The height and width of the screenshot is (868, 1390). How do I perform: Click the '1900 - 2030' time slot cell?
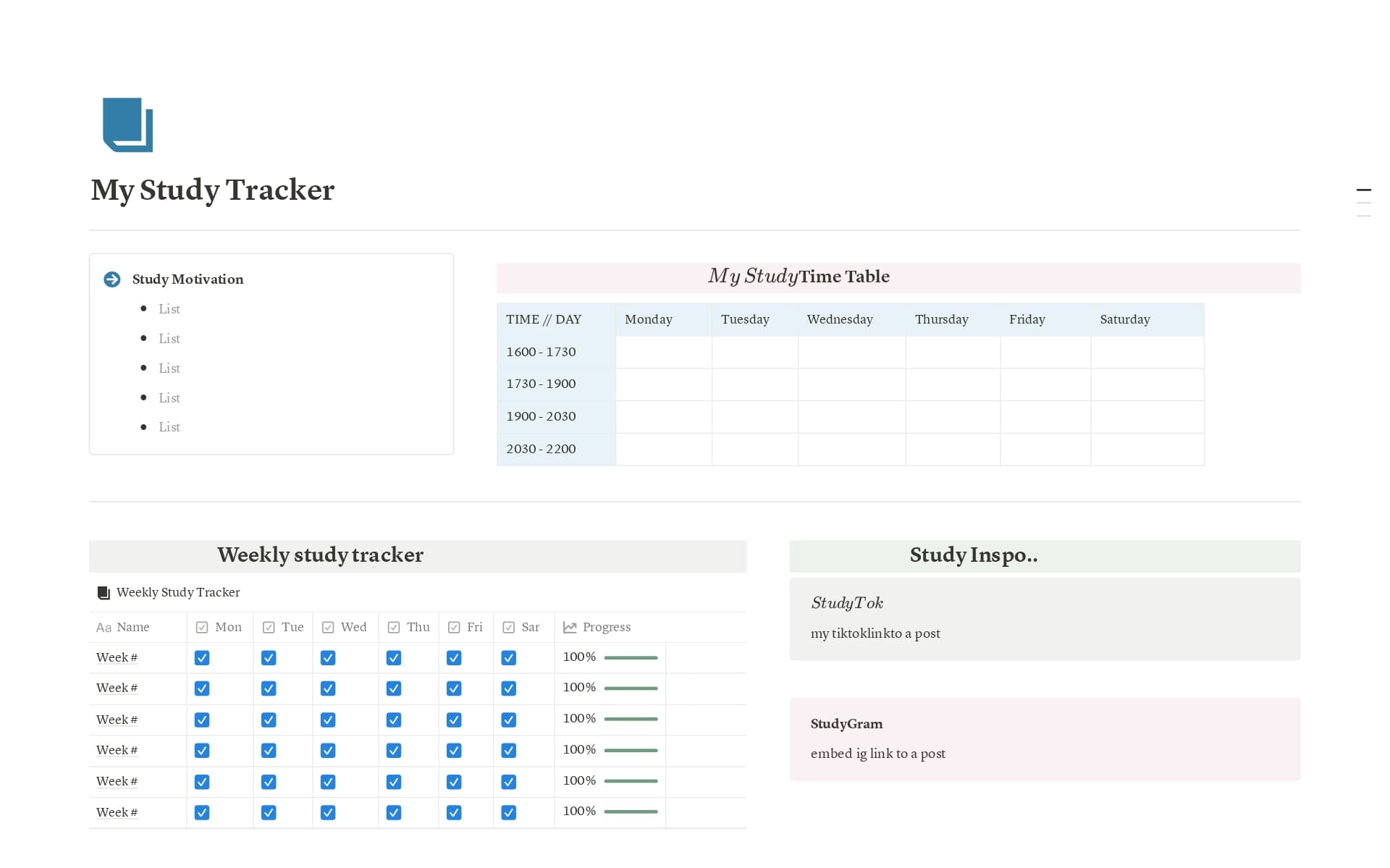[x=556, y=417]
